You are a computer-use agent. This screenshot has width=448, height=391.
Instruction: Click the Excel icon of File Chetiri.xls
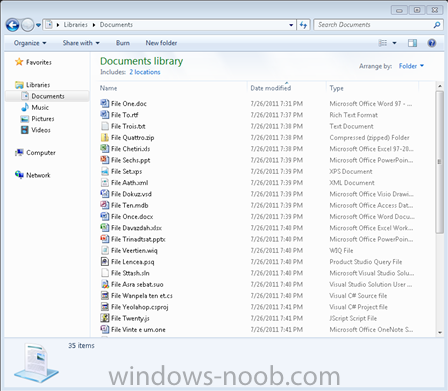pyautogui.click(x=105, y=149)
